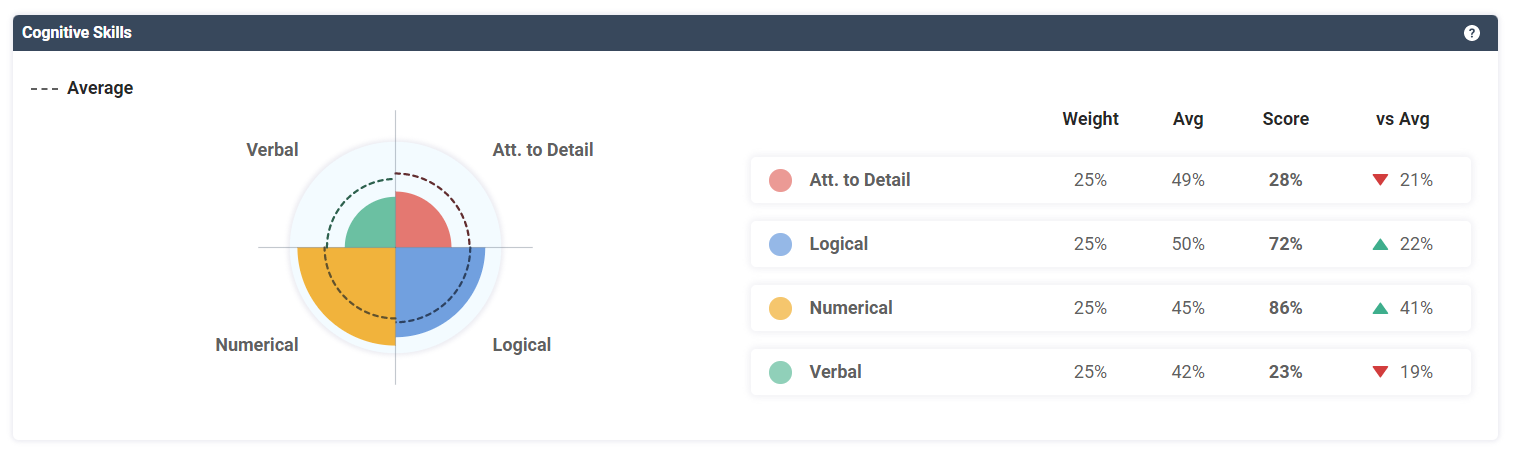Click the Score column header
The height and width of the screenshot is (453, 1513).
pyautogui.click(x=1285, y=119)
